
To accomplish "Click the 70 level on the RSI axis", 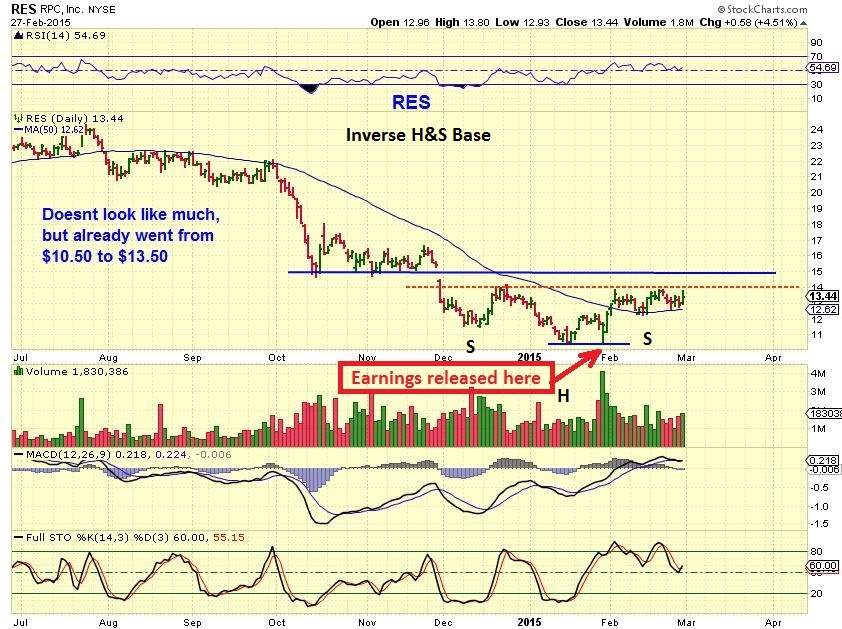I will click(816, 56).
